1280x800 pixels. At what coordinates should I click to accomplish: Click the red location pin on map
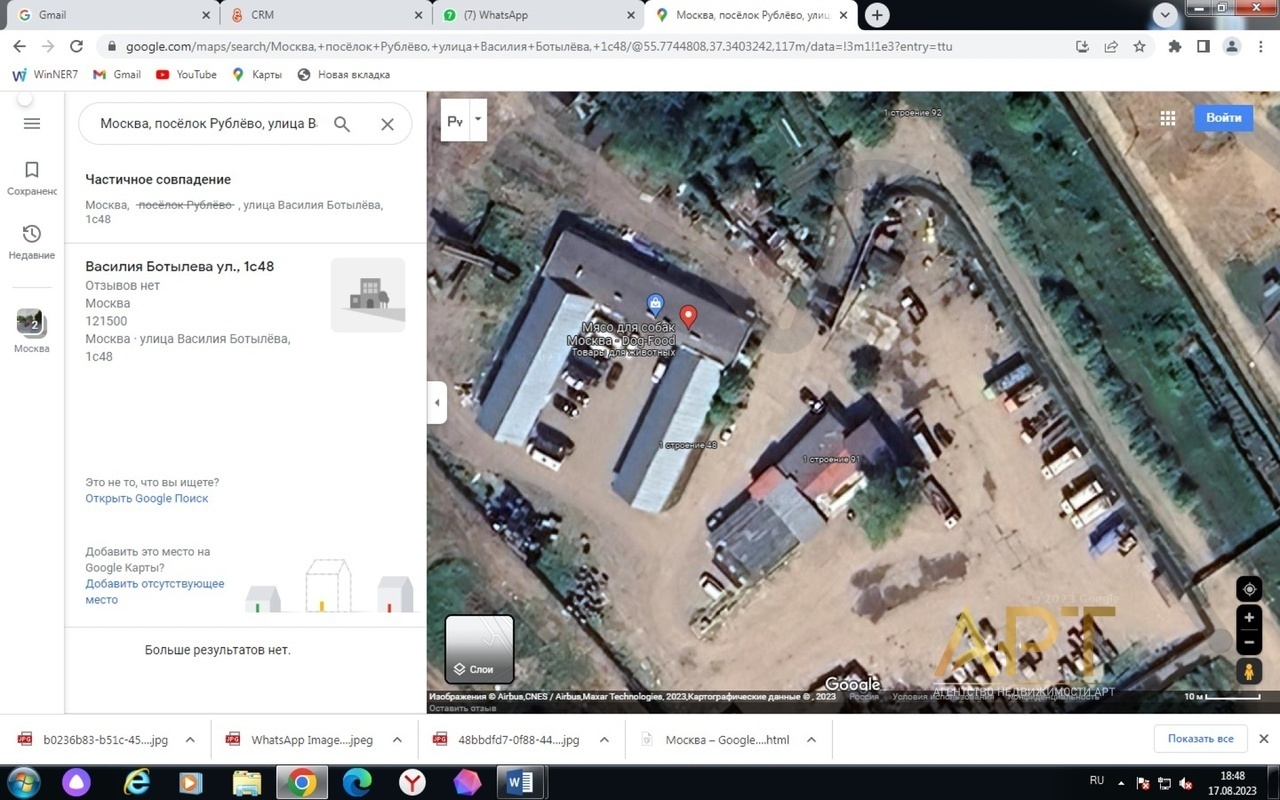click(688, 317)
